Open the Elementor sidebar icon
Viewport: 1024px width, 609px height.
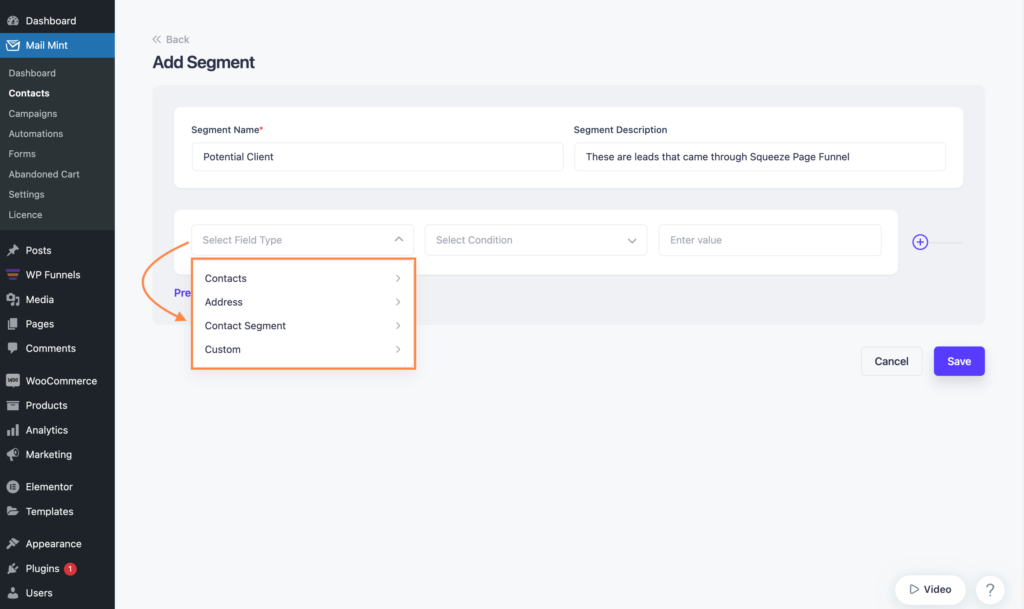(15, 486)
